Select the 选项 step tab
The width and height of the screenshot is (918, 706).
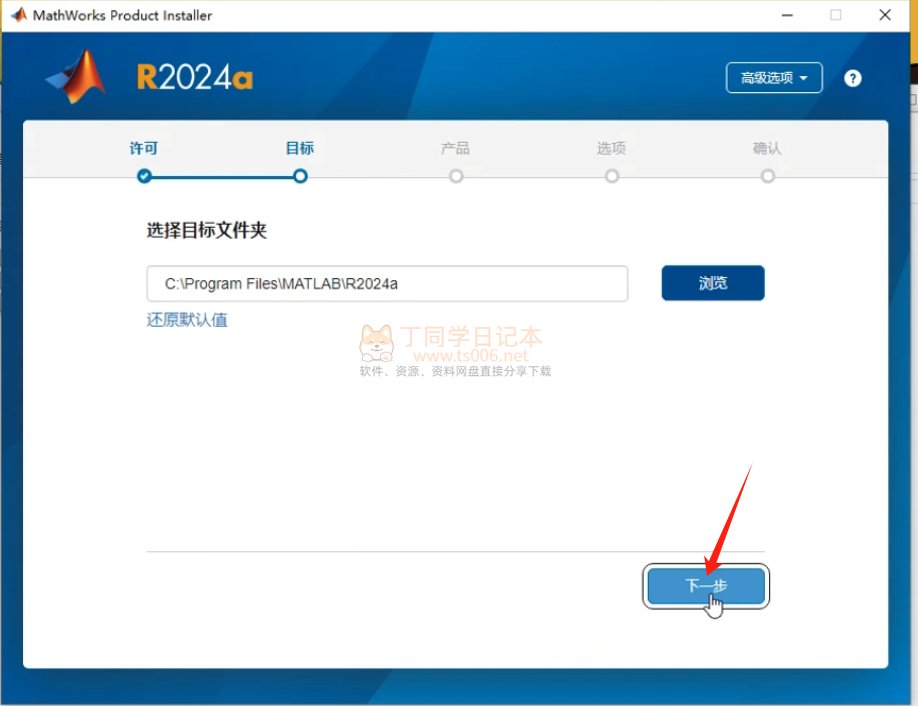click(611, 148)
